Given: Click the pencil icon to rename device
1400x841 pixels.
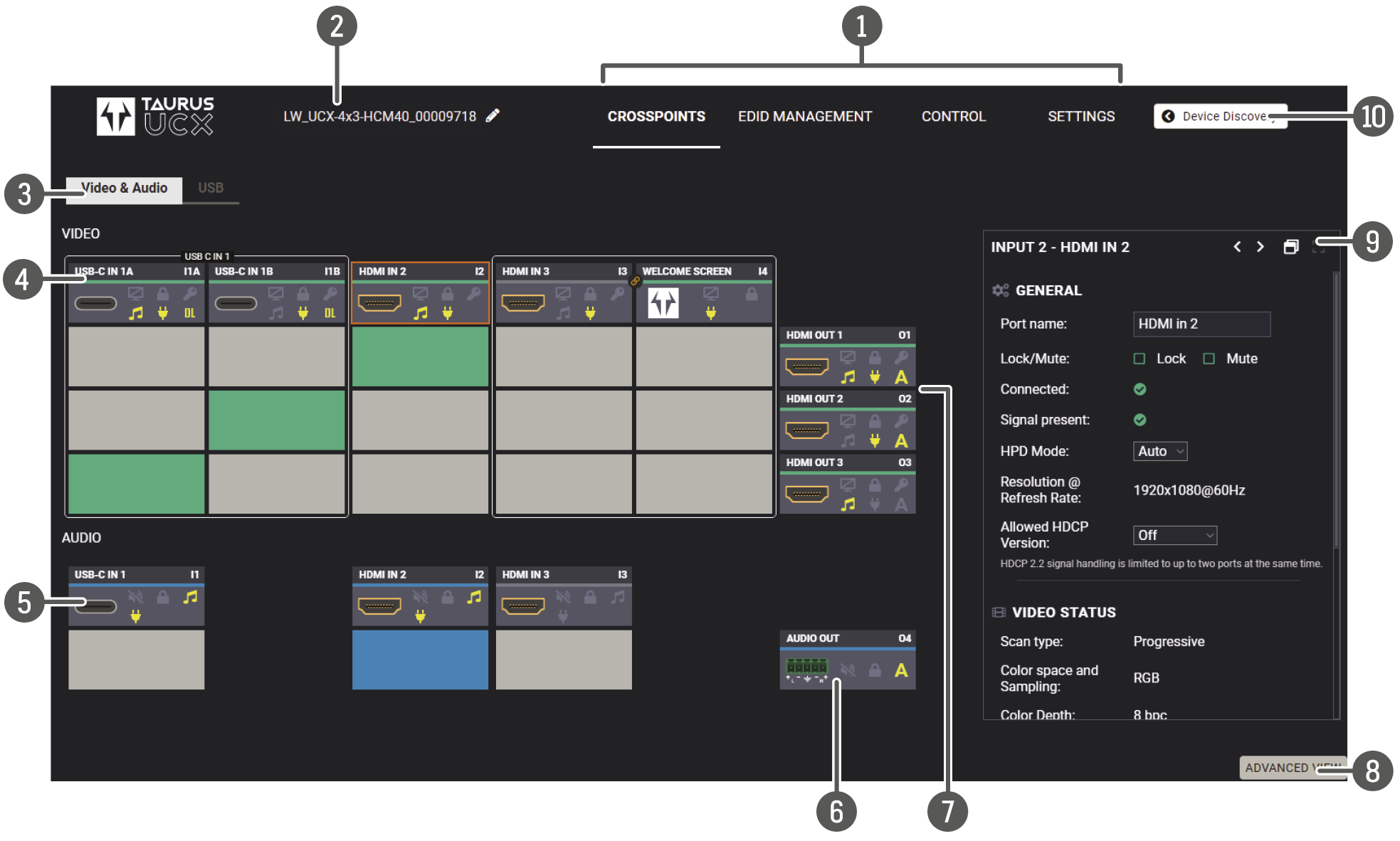Looking at the screenshot, I should tap(493, 115).
